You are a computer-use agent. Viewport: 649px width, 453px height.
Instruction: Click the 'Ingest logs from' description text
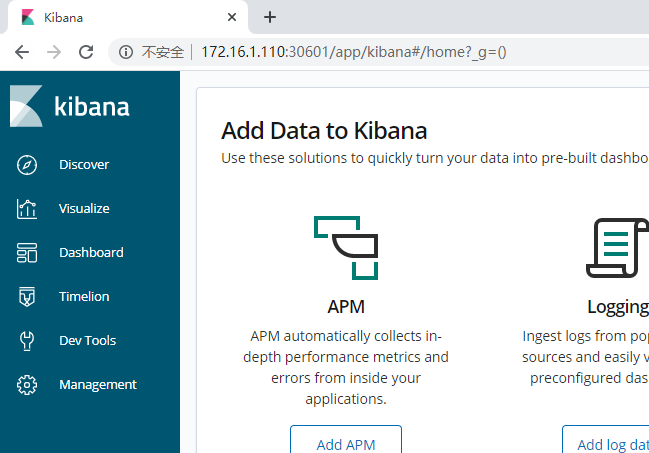pyautogui.click(x=585, y=357)
